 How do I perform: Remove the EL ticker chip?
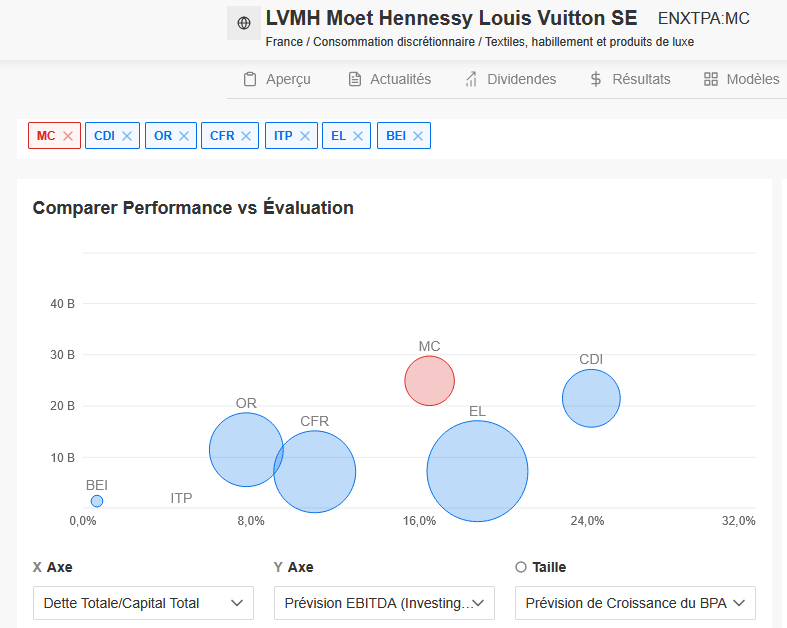[x=358, y=136]
